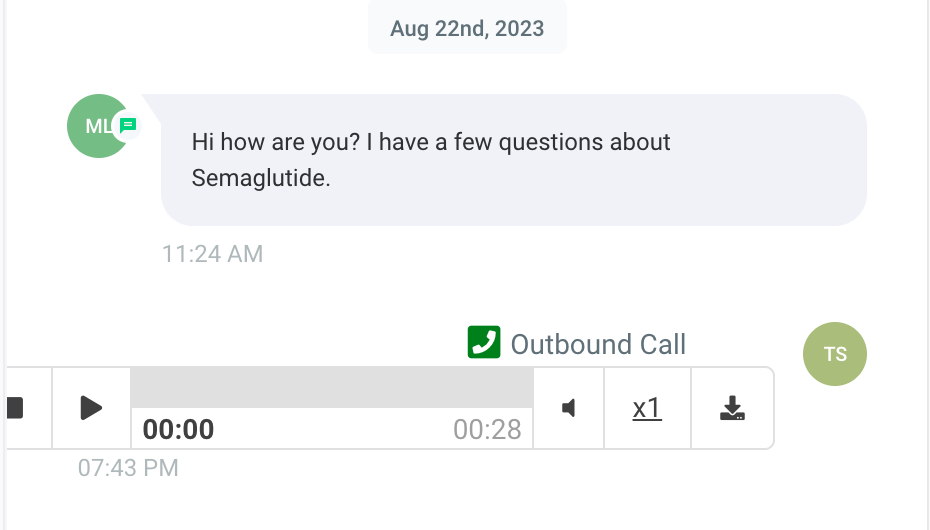Click message text about Semaglutide questions

point(431,160)
